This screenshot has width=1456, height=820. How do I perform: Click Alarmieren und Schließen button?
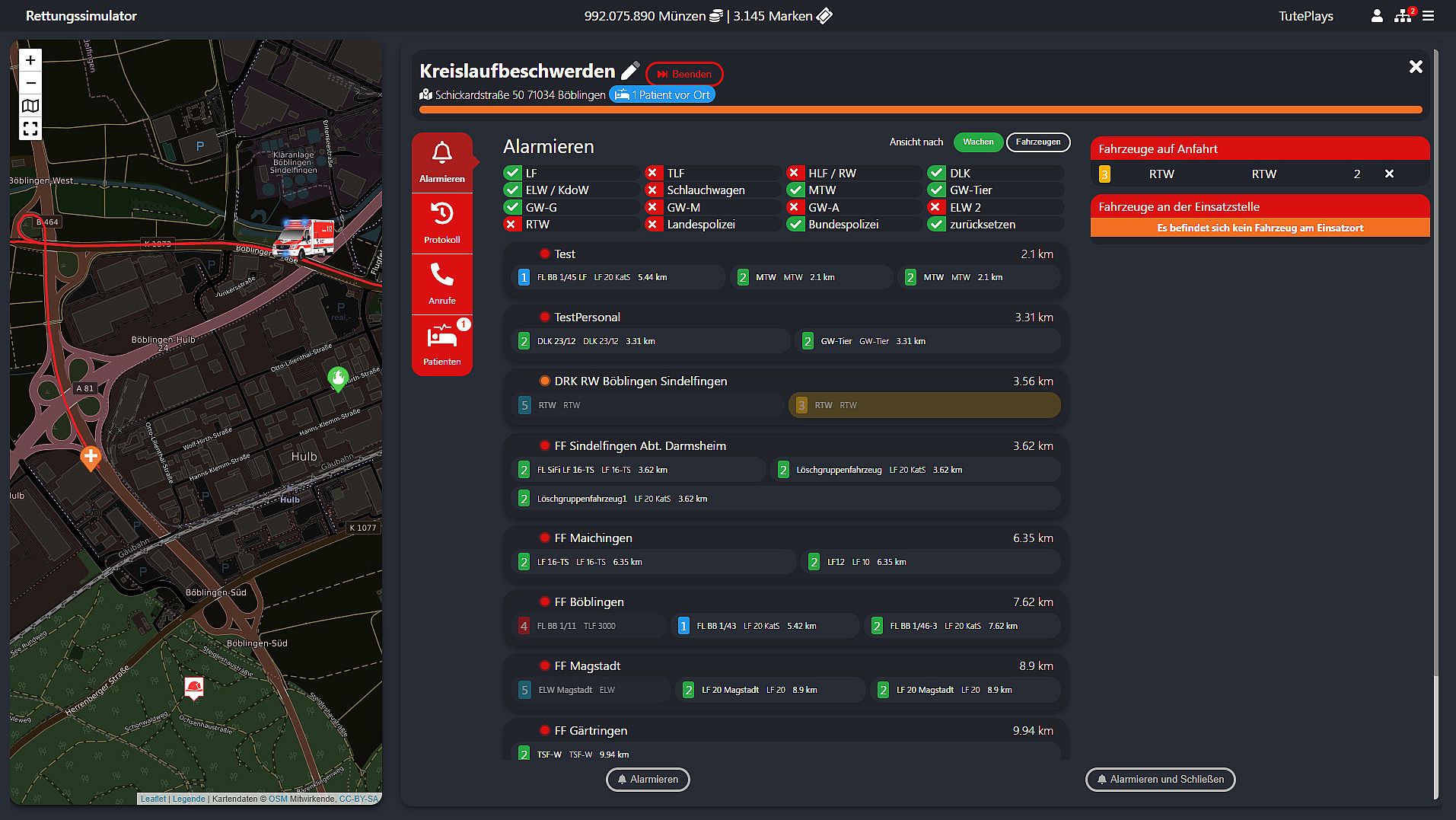pos(1160,780)
